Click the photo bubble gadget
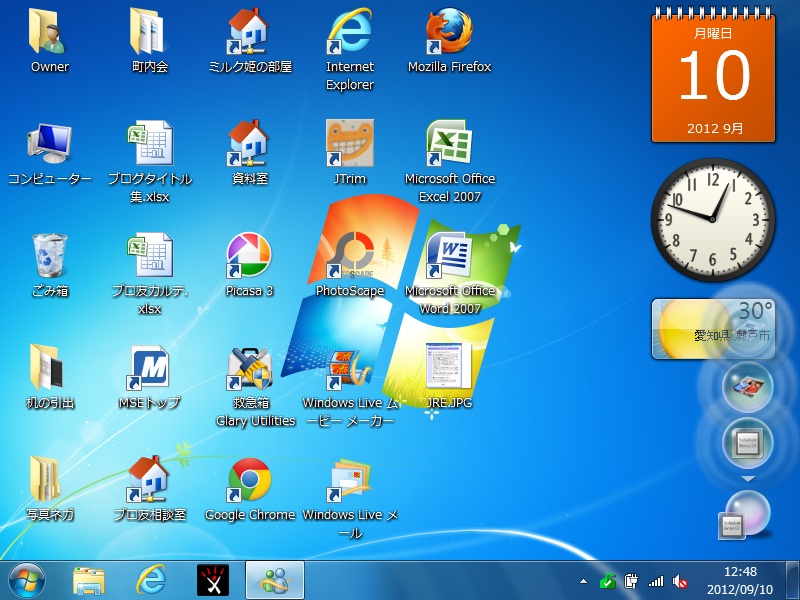 (x=748, y=386)
